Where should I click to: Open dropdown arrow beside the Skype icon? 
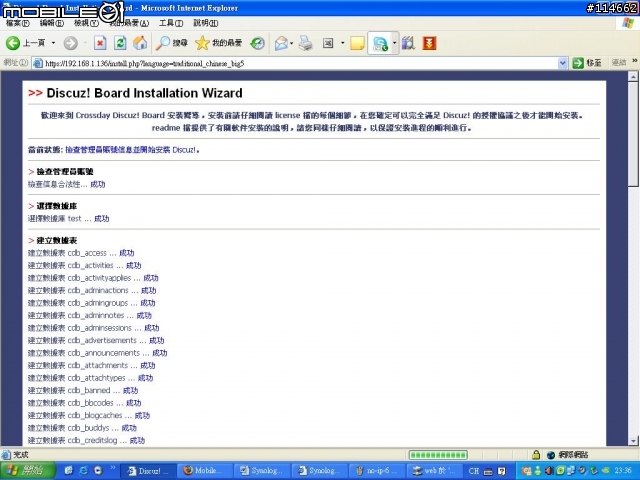394,43
